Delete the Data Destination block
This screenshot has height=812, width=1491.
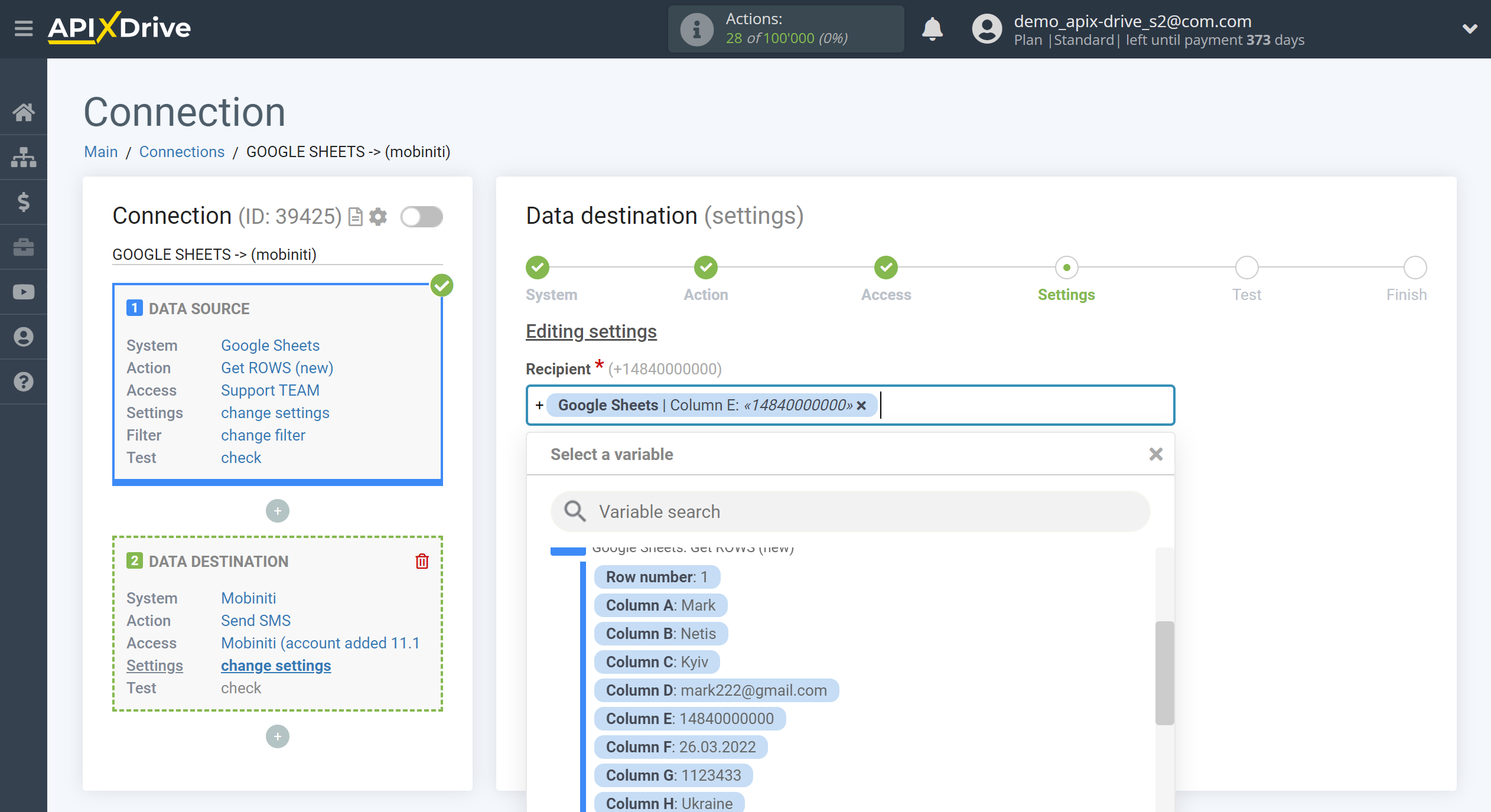pyautogui.click(x=422, y=561)
